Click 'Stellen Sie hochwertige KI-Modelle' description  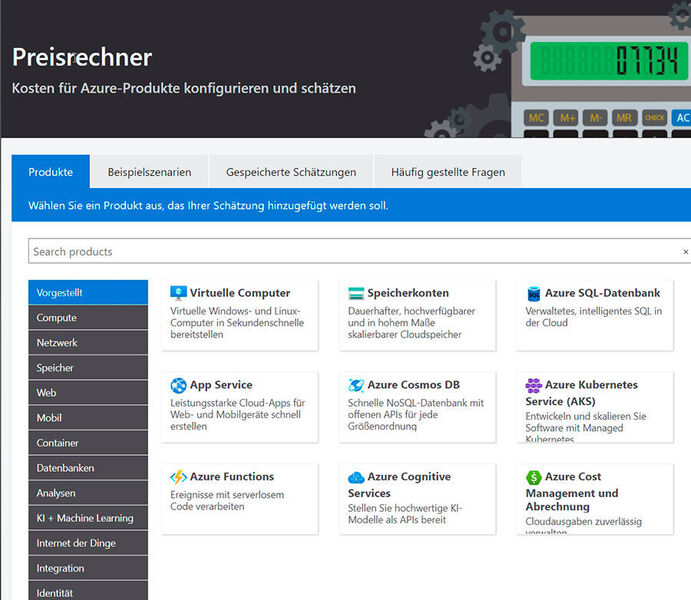pos(405,514)
